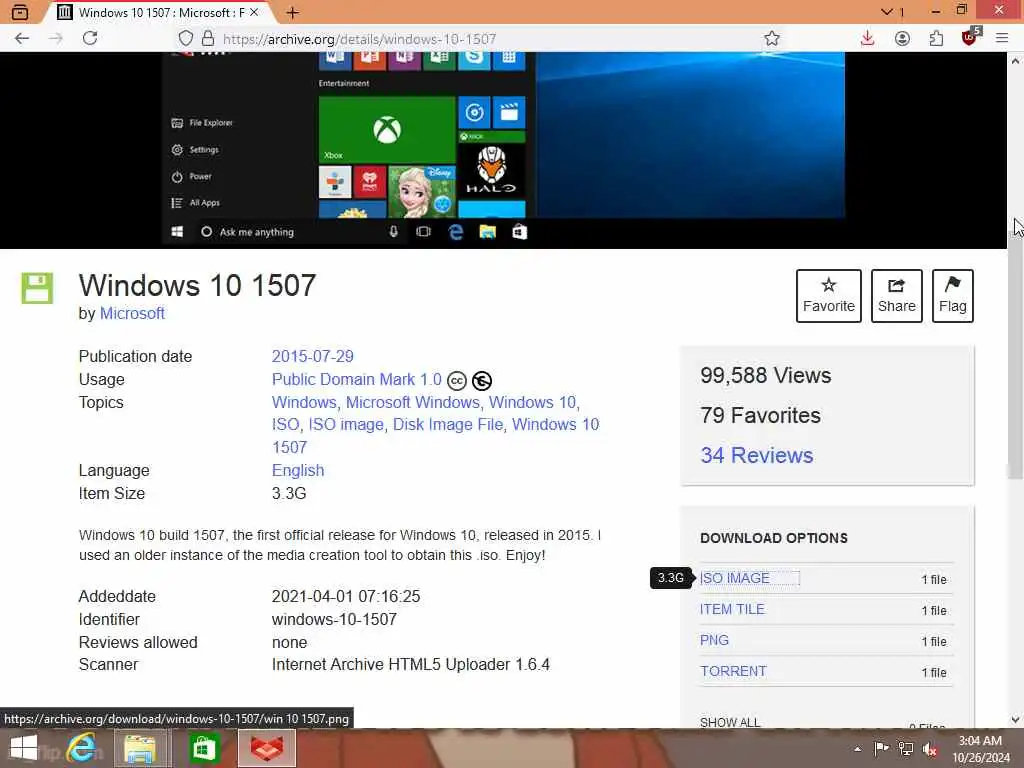Click SHOW ALL download options
This screenshot has width=1024, height=768.
click(729, 722)
